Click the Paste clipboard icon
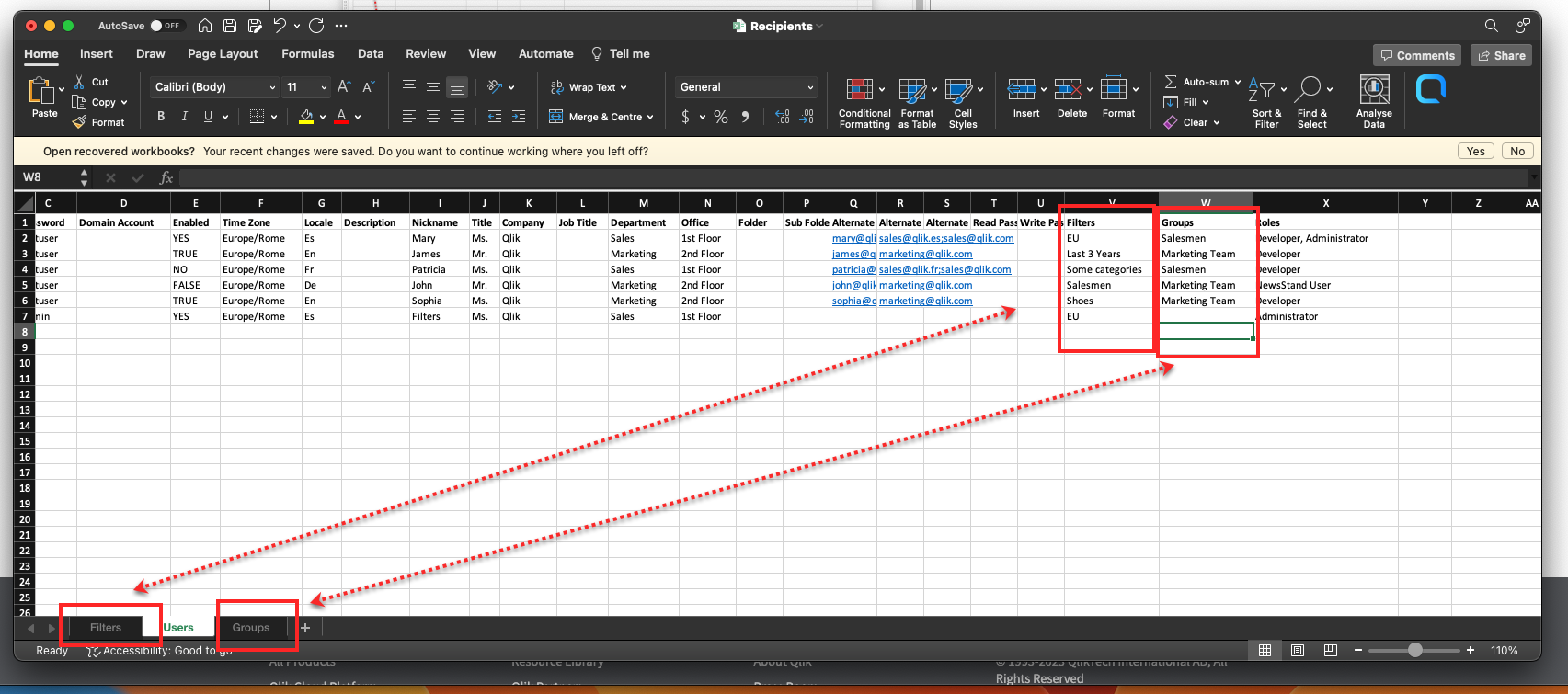1568x694 pixels. pyautogui.click(x=41, y=91)
